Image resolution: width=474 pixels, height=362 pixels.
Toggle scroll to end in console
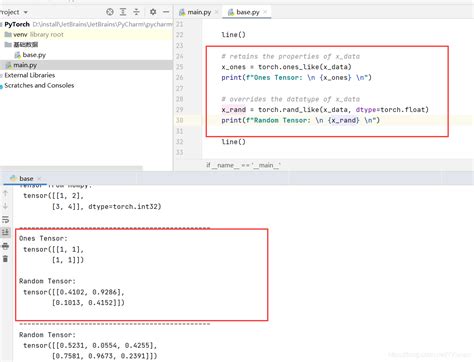[x=5, y=232]
